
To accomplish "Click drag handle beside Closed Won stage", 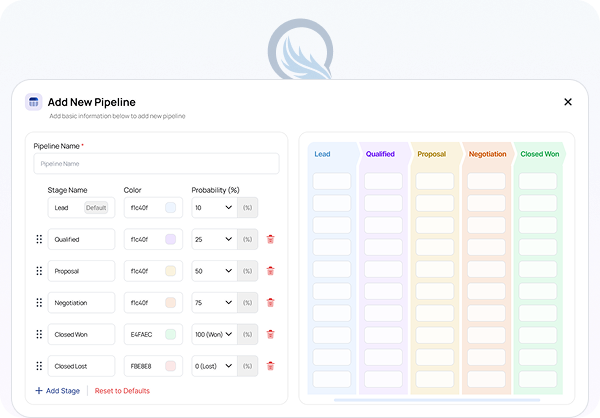I will point(39,335).
